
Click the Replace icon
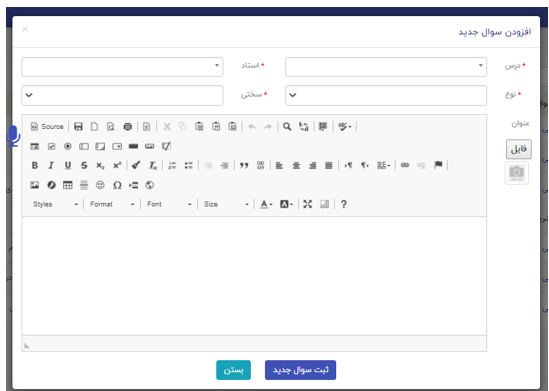coord(304,126)
